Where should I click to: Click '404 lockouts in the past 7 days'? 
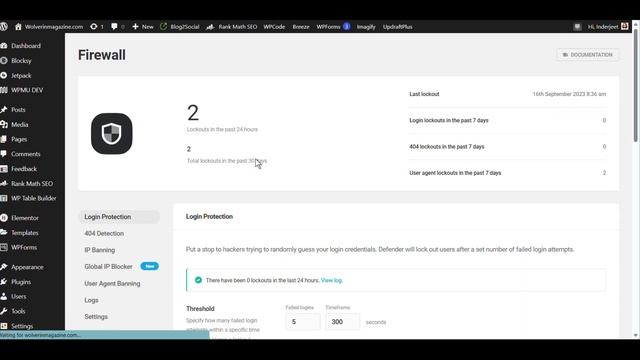click(447, 147)
